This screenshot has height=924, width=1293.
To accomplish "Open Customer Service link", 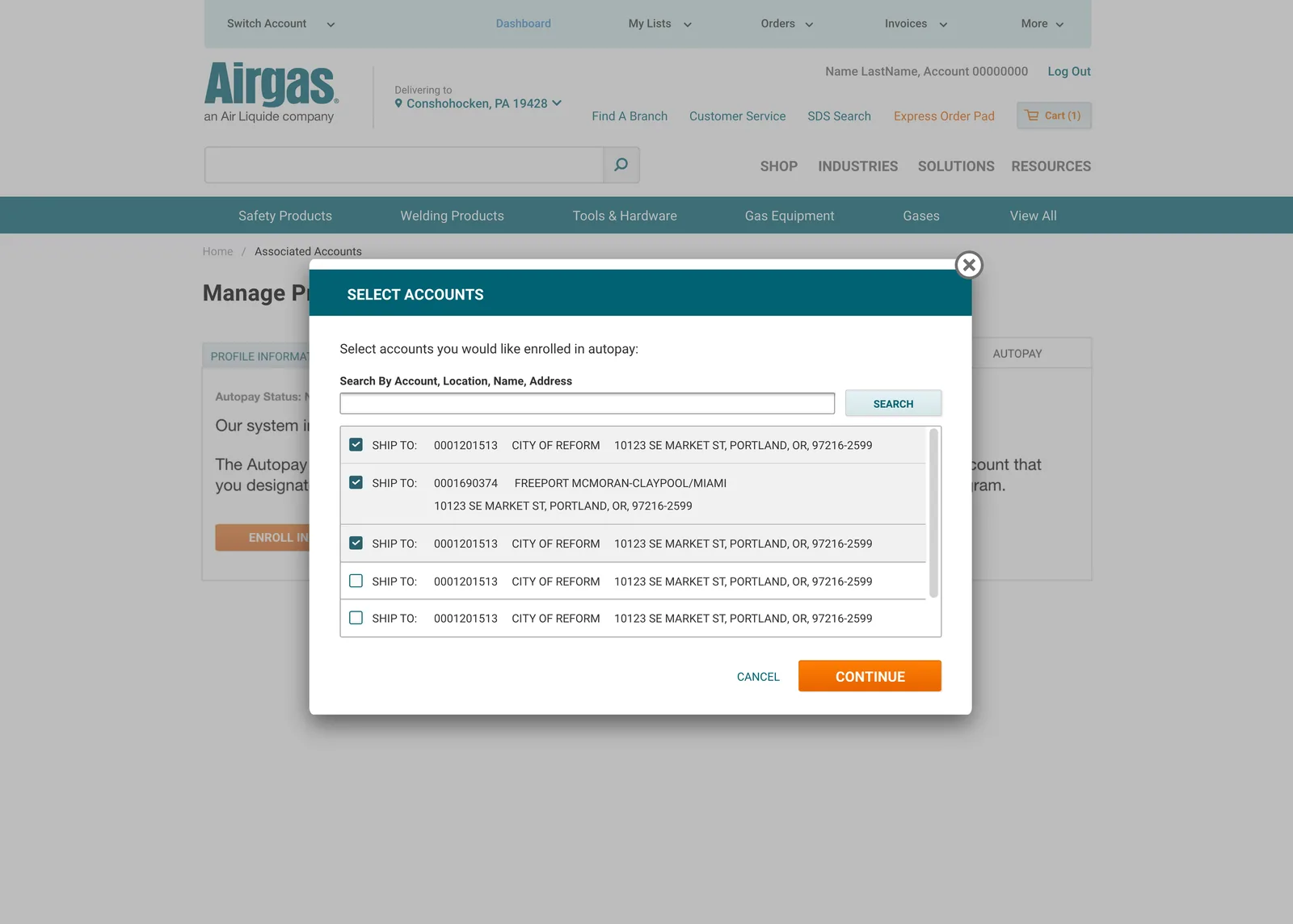I will point(737,116).
